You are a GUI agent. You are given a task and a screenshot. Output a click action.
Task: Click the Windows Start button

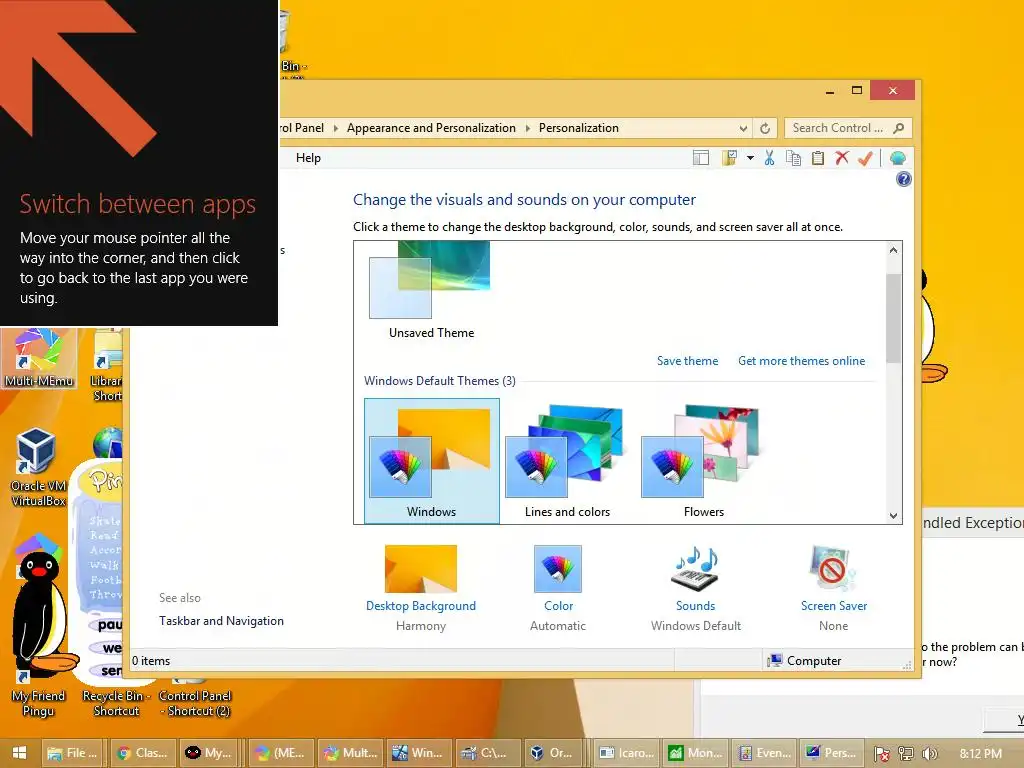20,753
